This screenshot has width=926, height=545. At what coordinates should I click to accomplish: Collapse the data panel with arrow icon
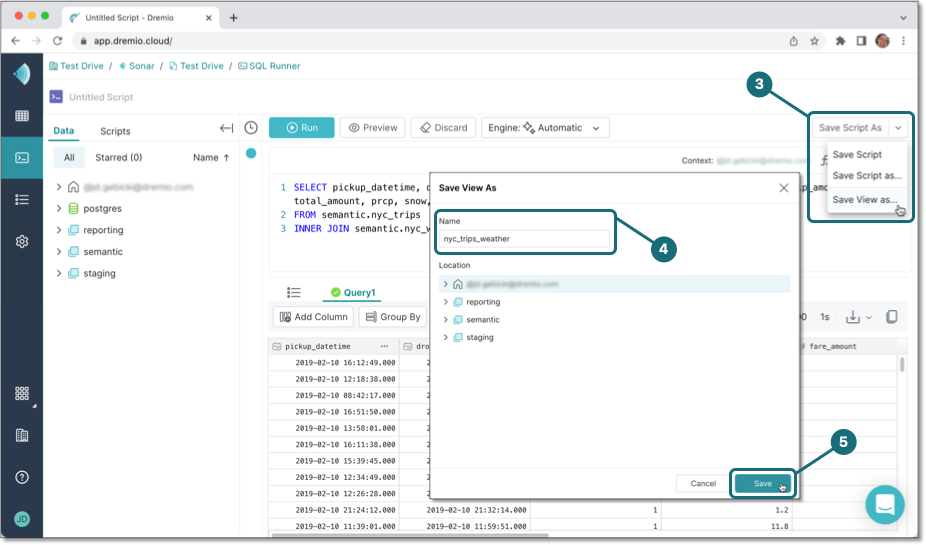coord(226,128)
